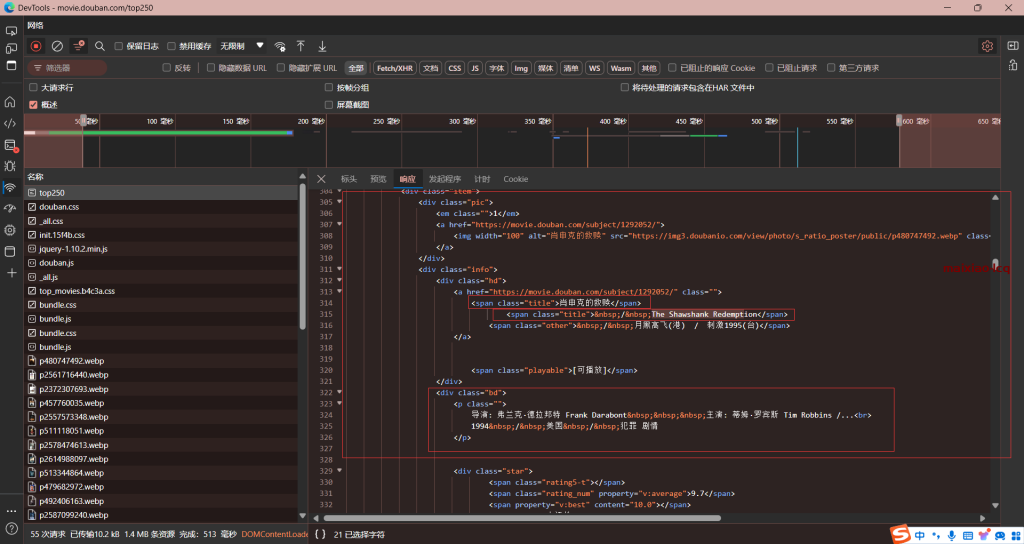Collapse the div class="bd" line 322

[x=339, y=393]
